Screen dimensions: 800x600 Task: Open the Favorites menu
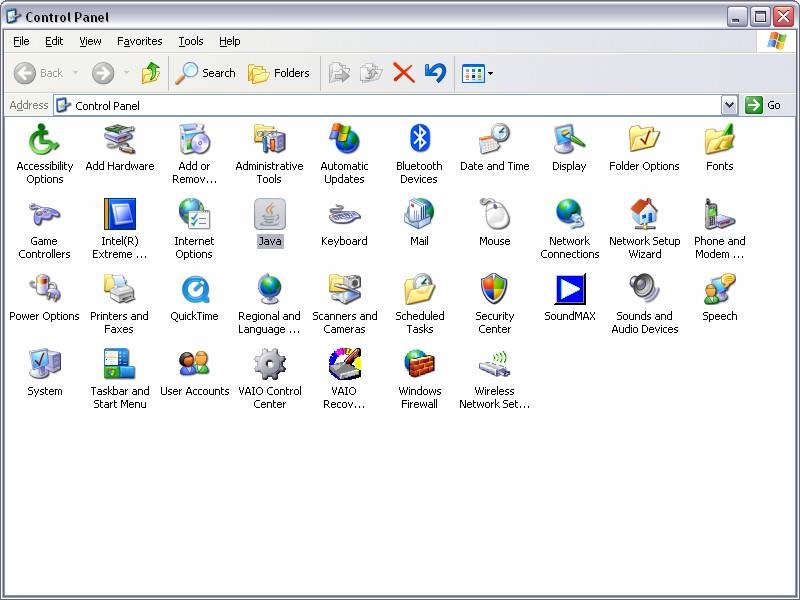(x=139, y=41)
